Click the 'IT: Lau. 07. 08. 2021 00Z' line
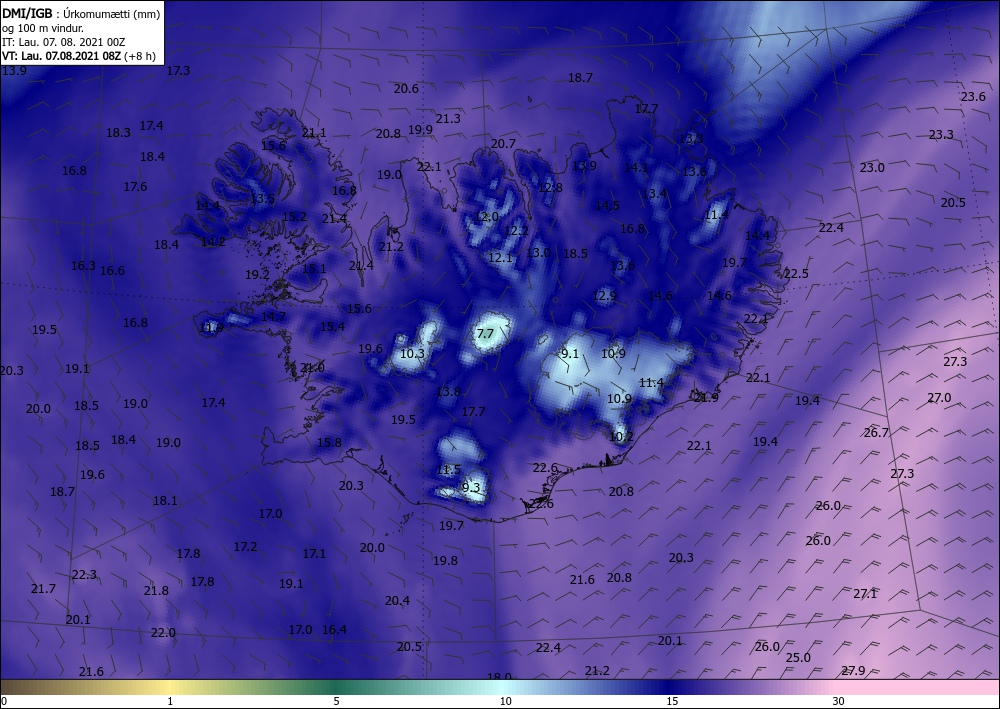Viewport: 1000px width, 709px height. coord(64,42)
